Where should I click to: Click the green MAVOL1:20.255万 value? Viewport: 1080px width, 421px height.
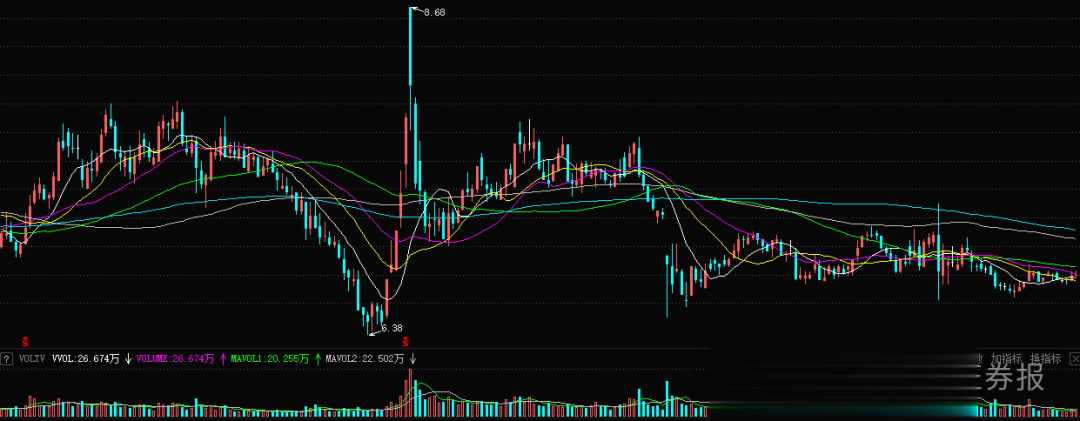(x=269, y=359)
